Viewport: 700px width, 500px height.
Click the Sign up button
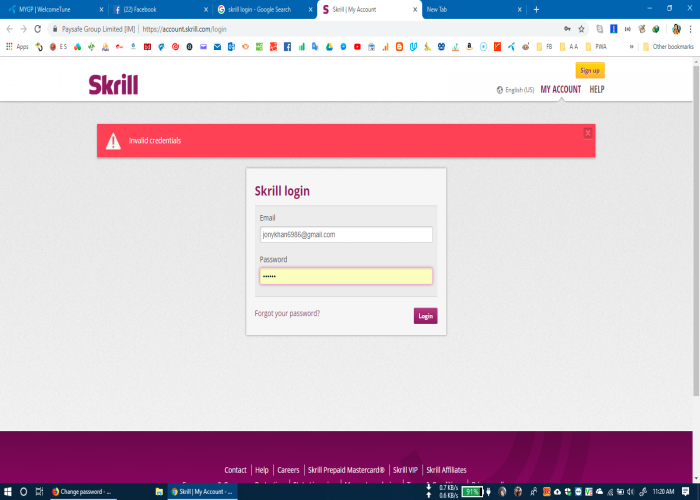click(590, 71)
